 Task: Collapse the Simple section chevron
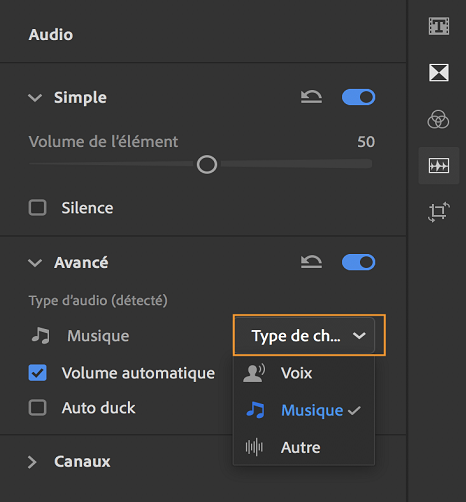pos(35,98)
